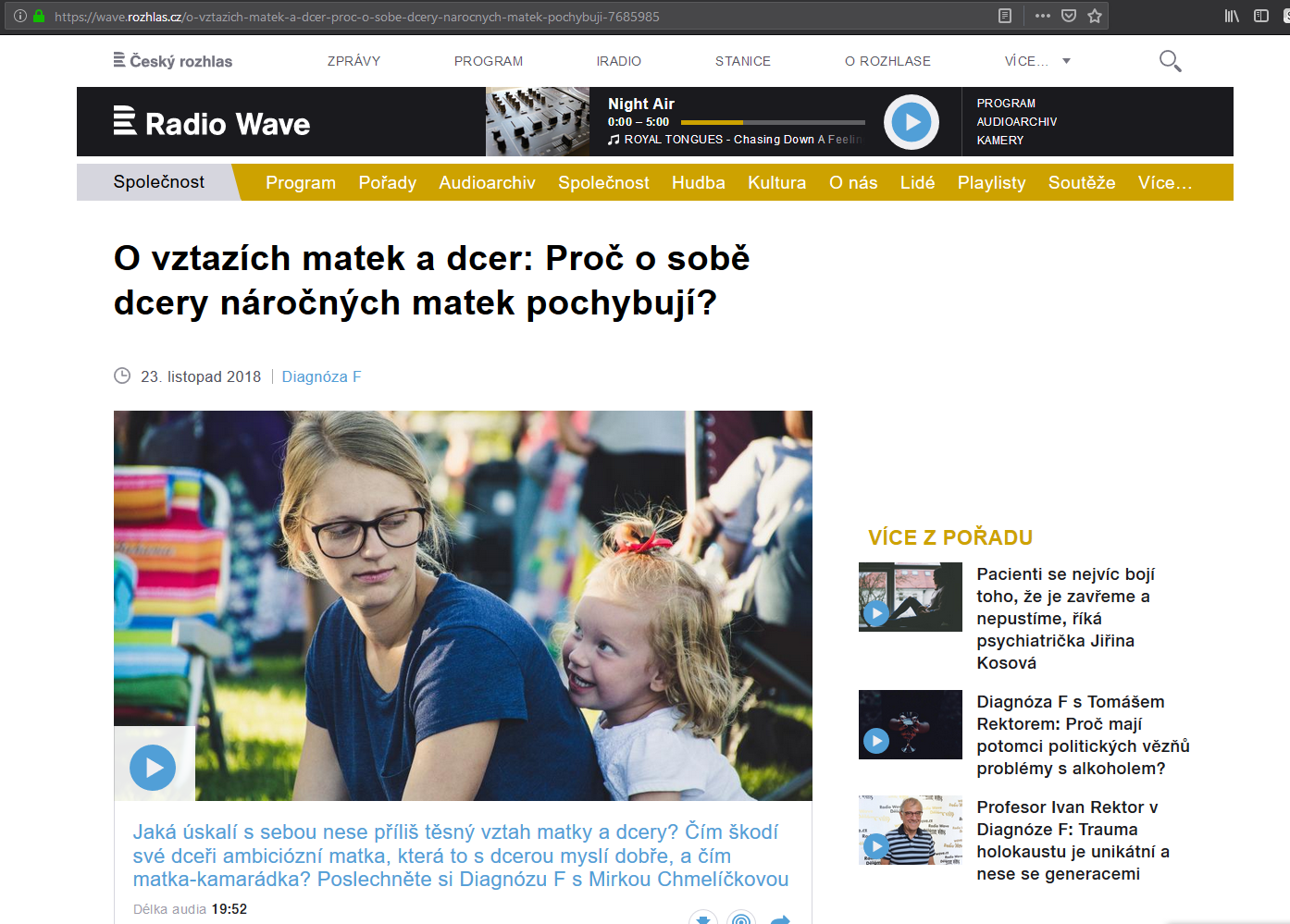Image resolution: width=1290 pixels, height=924 pixels.
Task: Click the green padlock security icon
Action: pyautogui.click(x=39, y=16)
